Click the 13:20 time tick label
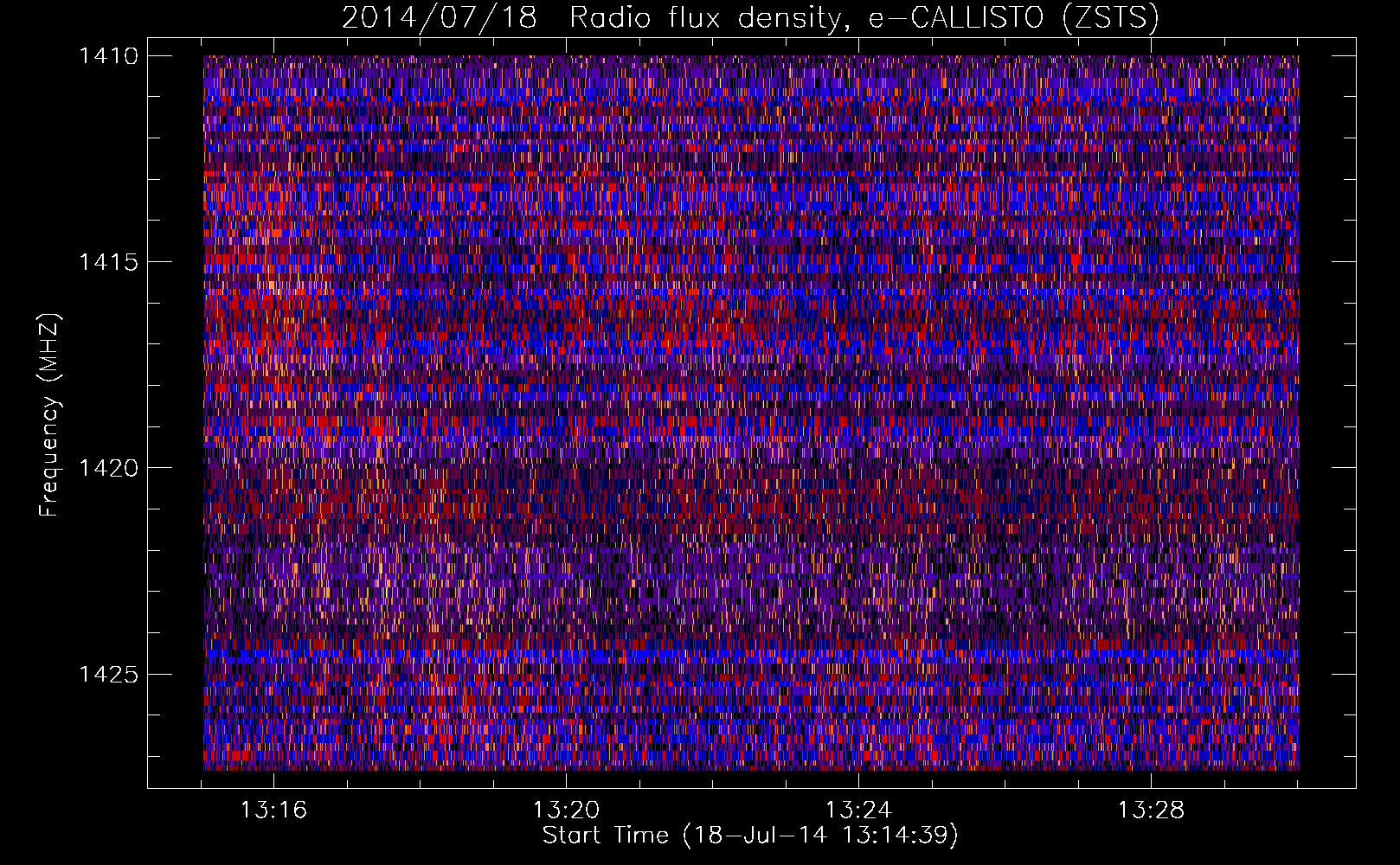The image size is (1400, 865). pos(566,811)
